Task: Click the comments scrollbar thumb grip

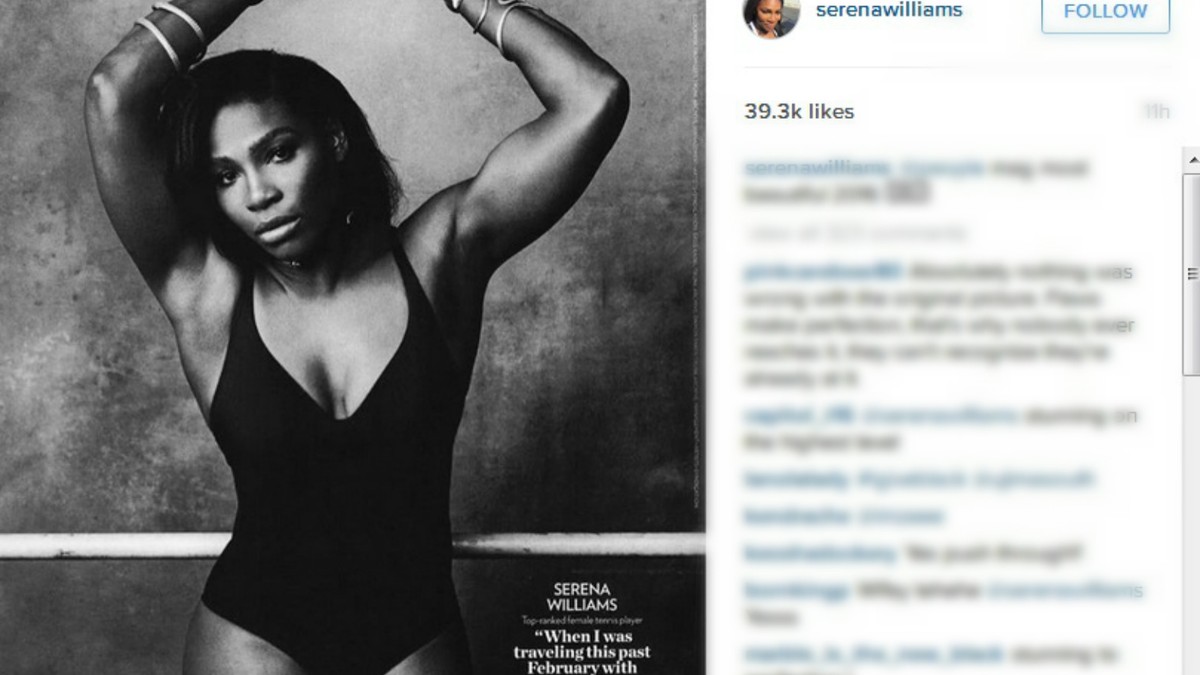Action: [1192, 273]
